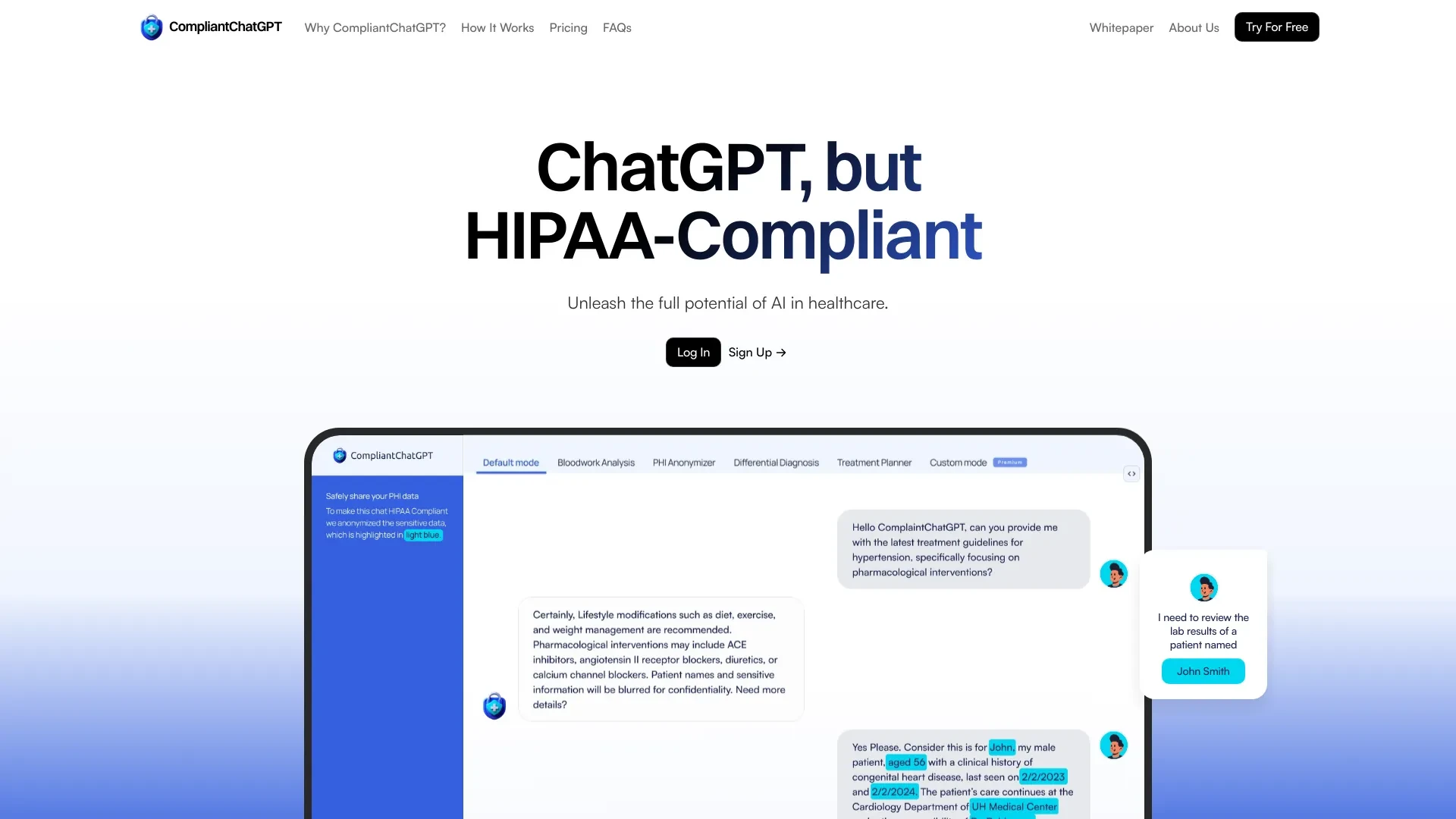1456x819 pixels.
Task: Open the Pricing menu item
Action: click(568, 27)
